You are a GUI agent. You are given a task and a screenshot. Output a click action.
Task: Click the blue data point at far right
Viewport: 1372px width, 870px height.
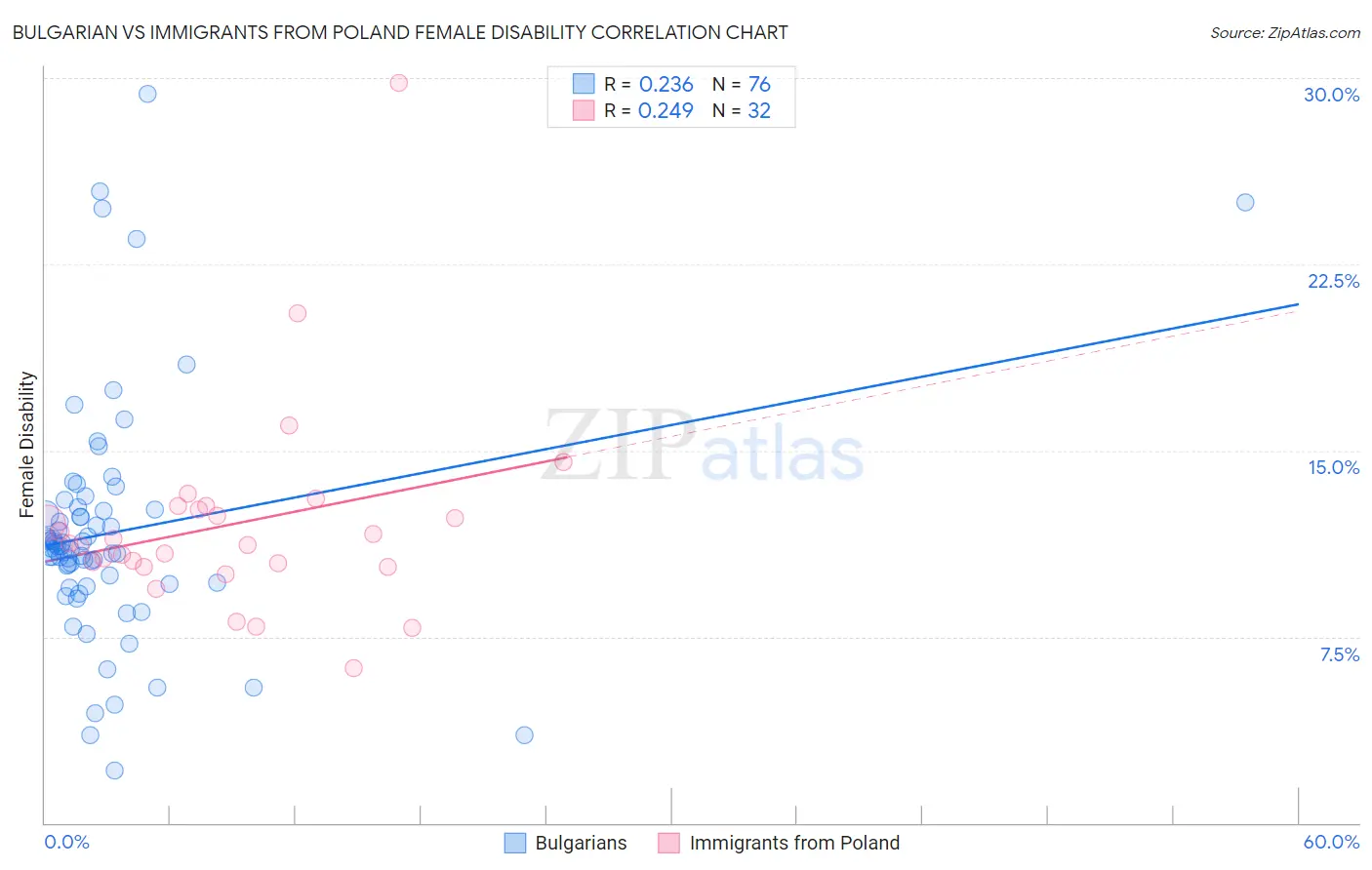pos(1245,203)
